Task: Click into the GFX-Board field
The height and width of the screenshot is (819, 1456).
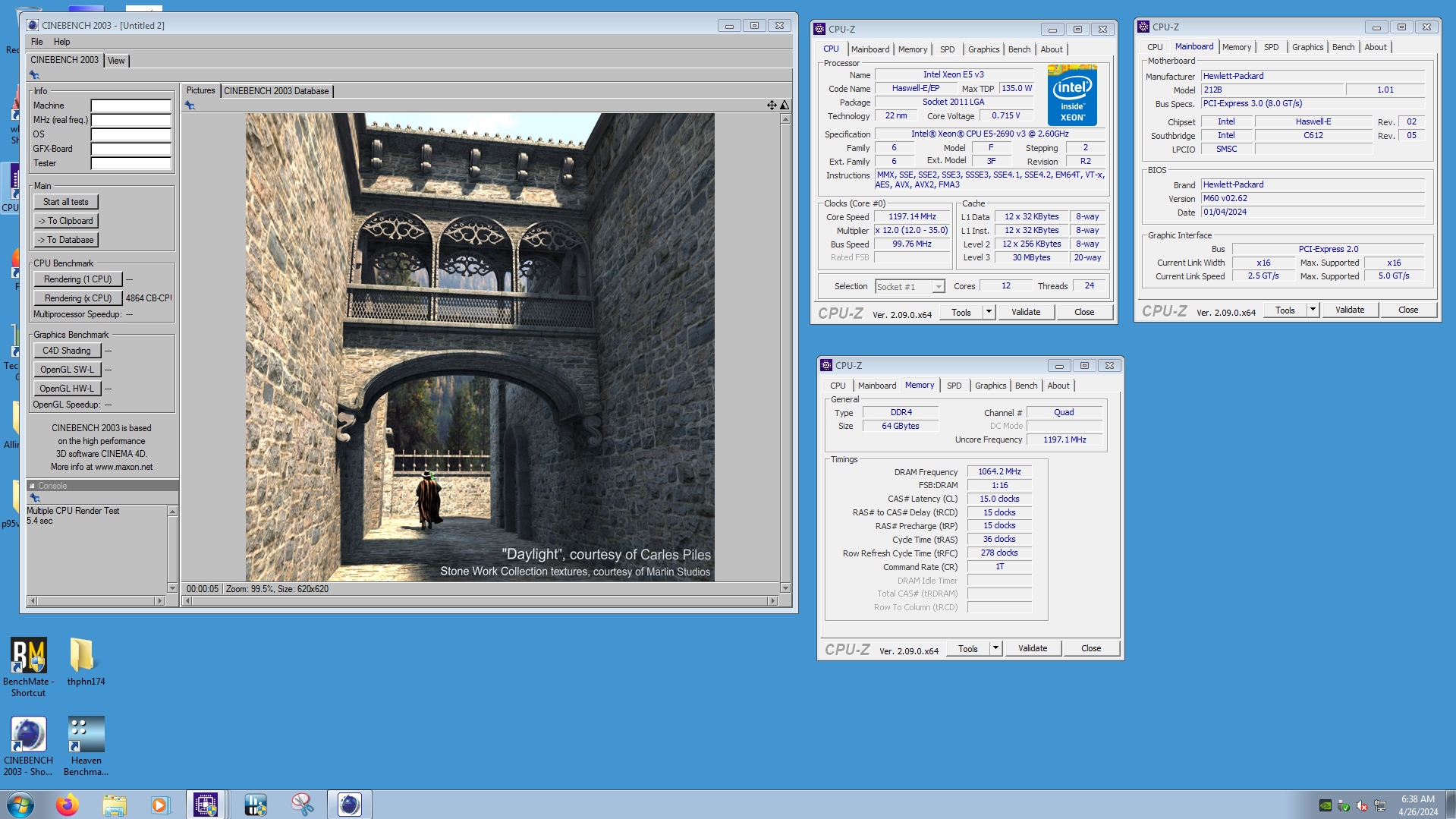Action: 131,149
